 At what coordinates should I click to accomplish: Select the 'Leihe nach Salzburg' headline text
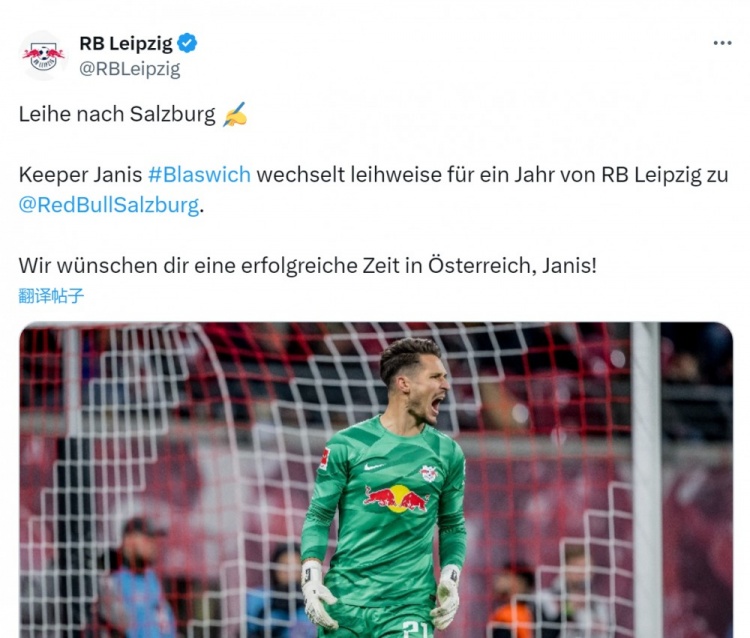click(x=117, y=114)
